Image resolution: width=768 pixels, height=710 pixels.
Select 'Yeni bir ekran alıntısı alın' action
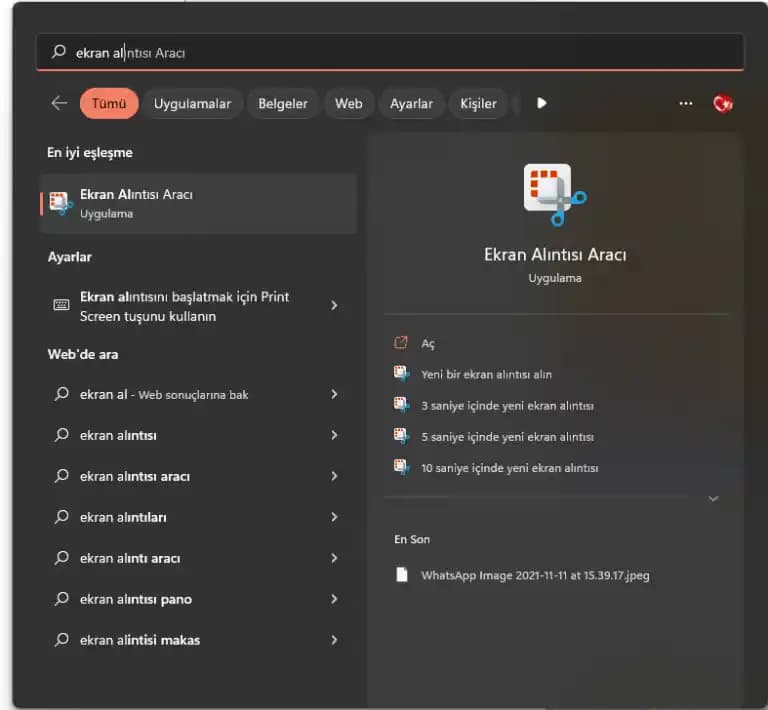(486, 374)
